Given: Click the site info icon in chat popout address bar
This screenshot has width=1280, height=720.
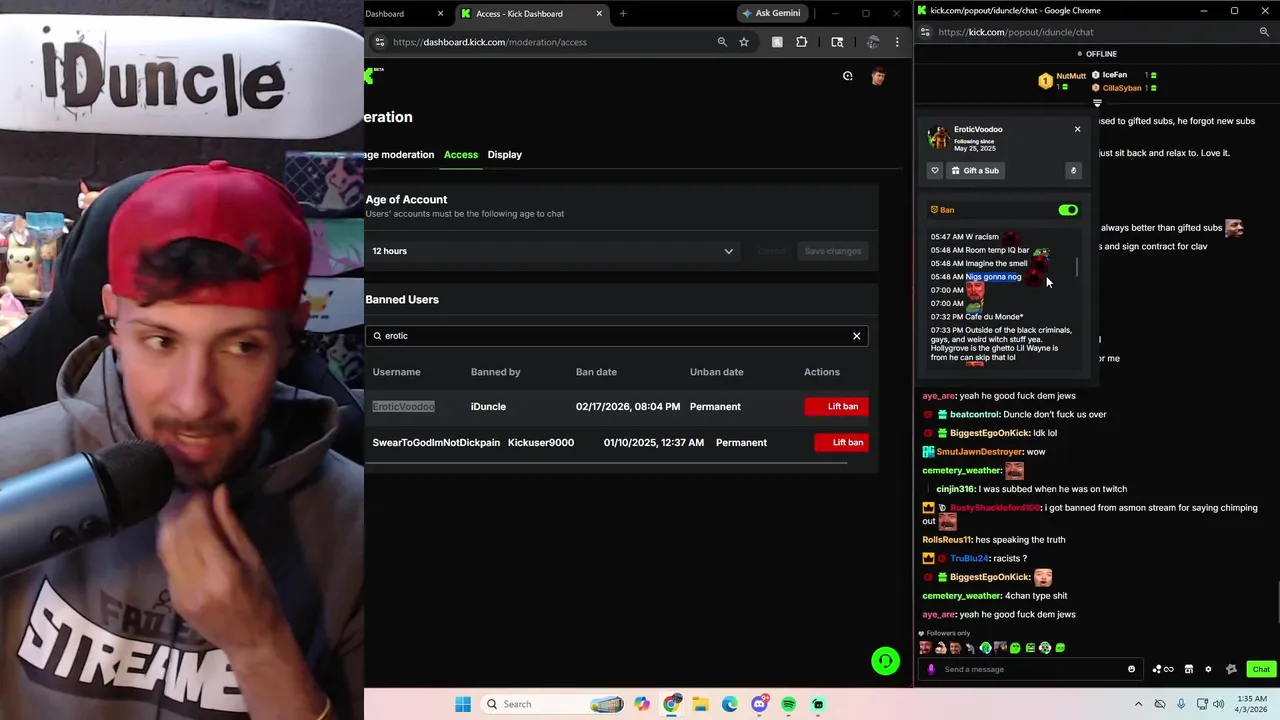Looking at the screenshot, I should click(925, 32).
